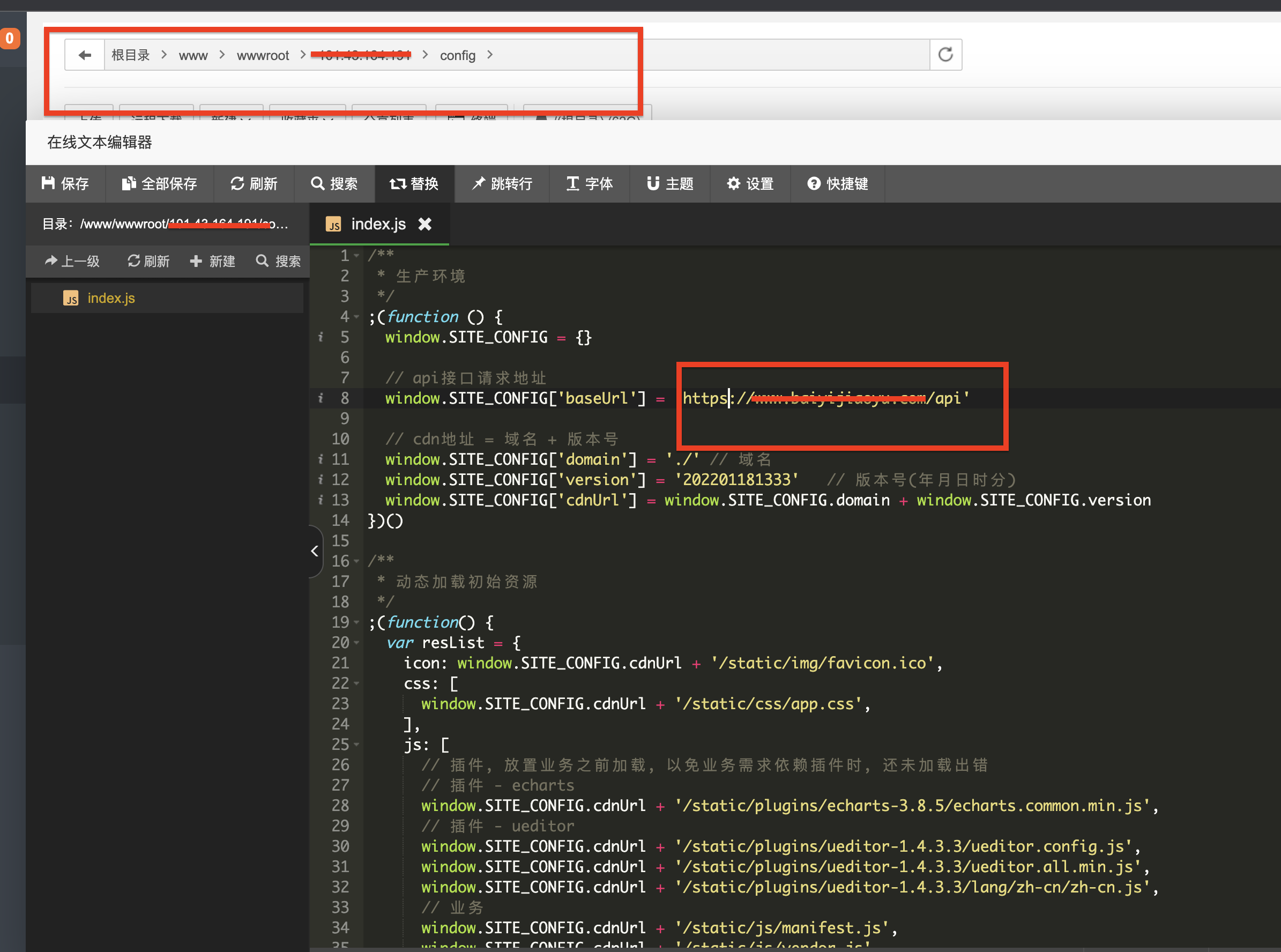Create new file via 新建 in sidebar
This screenshot has height=952, width=1281.
213,261
